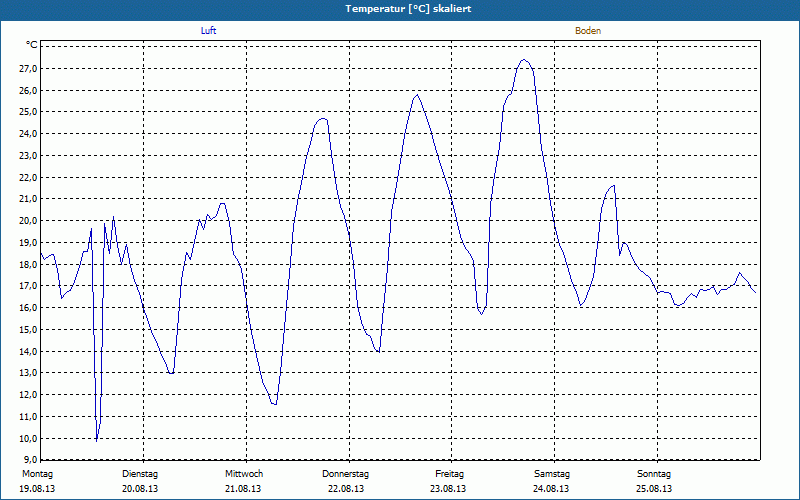Image resolution: width=800 pixels, height=500 pixels.
Task: Click the '°C' axis unit label
Action: pos(32,45)
